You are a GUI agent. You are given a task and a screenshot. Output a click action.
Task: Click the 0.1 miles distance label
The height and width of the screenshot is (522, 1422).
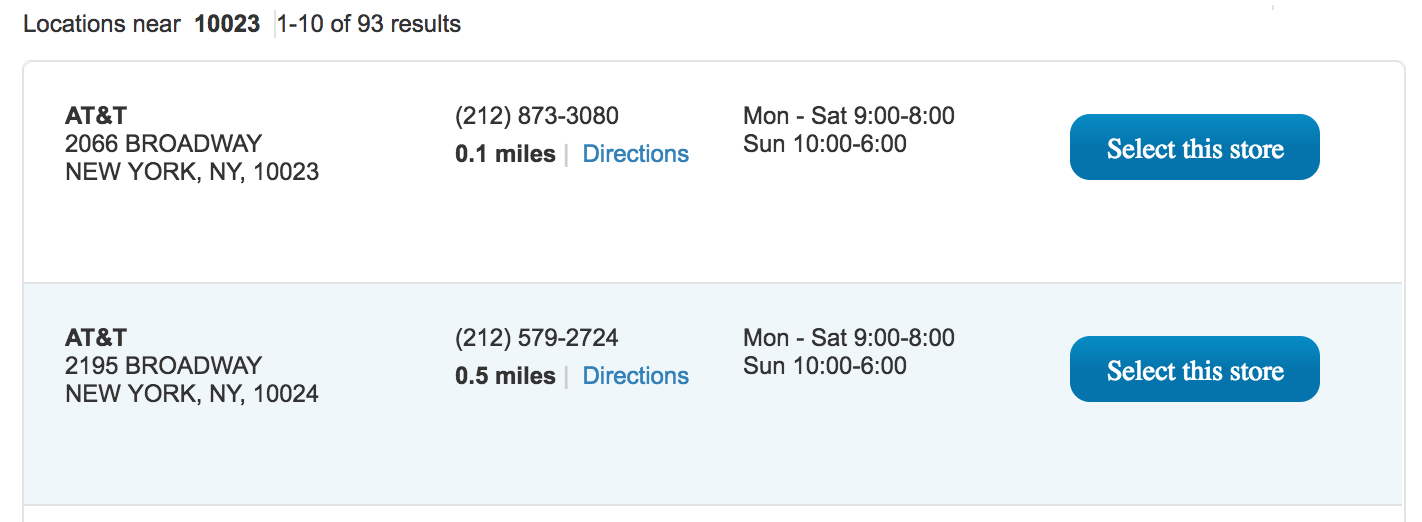[505, 154]
